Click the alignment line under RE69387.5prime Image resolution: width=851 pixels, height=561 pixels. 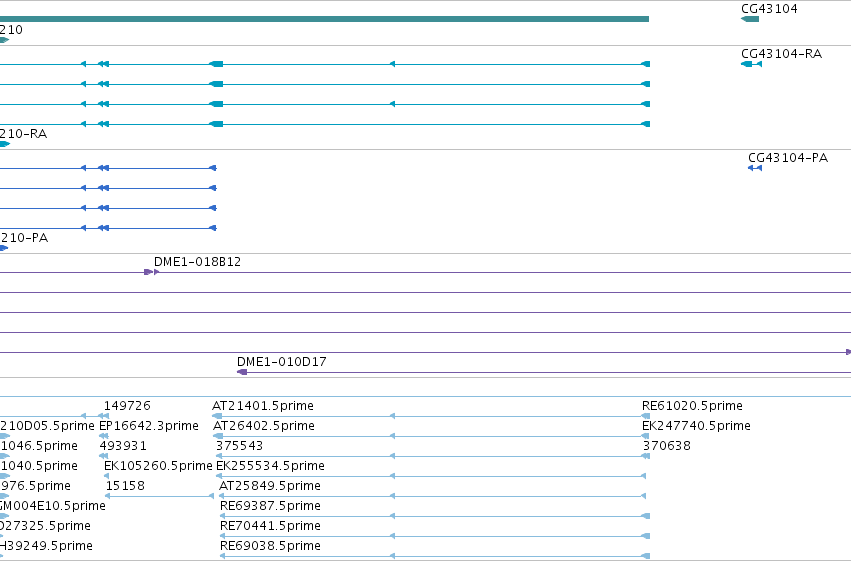435,517
